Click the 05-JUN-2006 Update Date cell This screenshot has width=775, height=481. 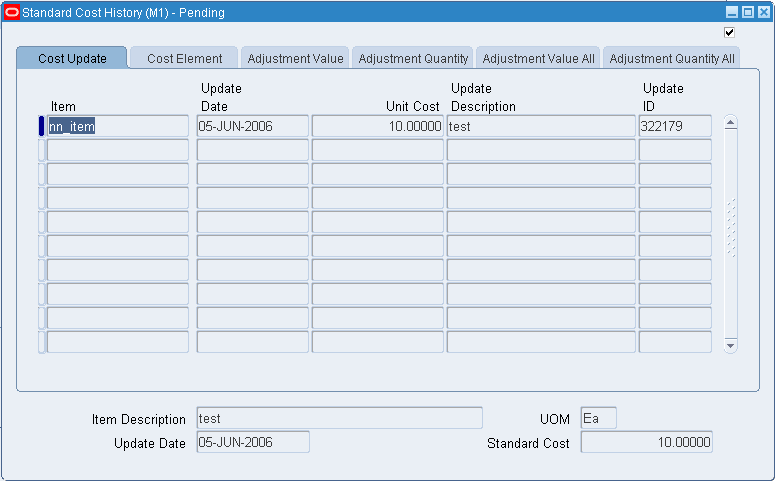point(253,126)
